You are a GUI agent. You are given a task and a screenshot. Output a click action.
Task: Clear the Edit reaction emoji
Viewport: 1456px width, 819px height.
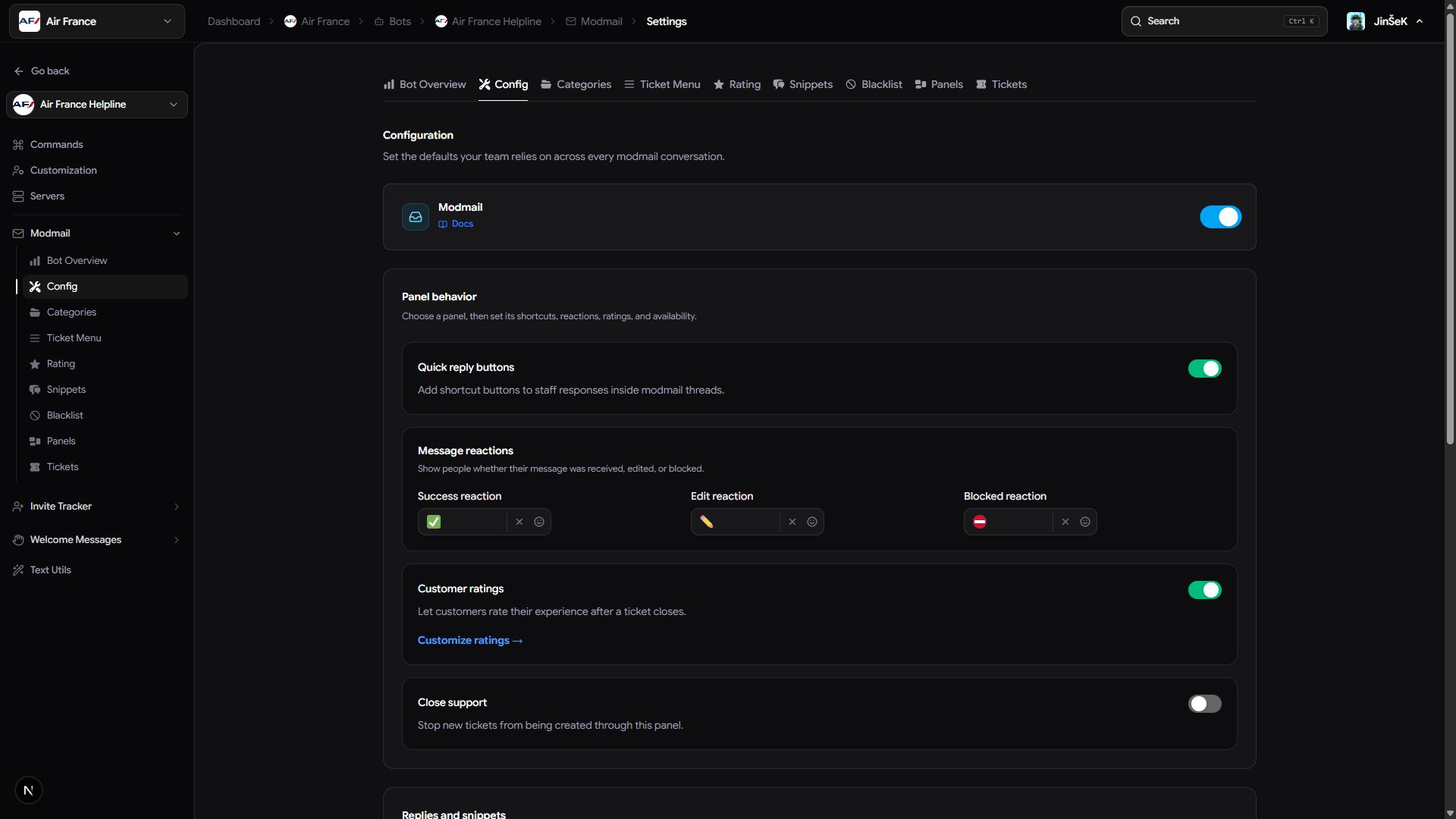[x=792, y=522]
